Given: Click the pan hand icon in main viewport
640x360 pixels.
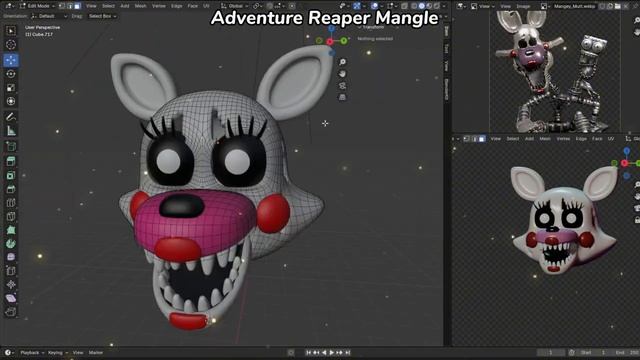Looking at the screenshot, I should 342,74.
